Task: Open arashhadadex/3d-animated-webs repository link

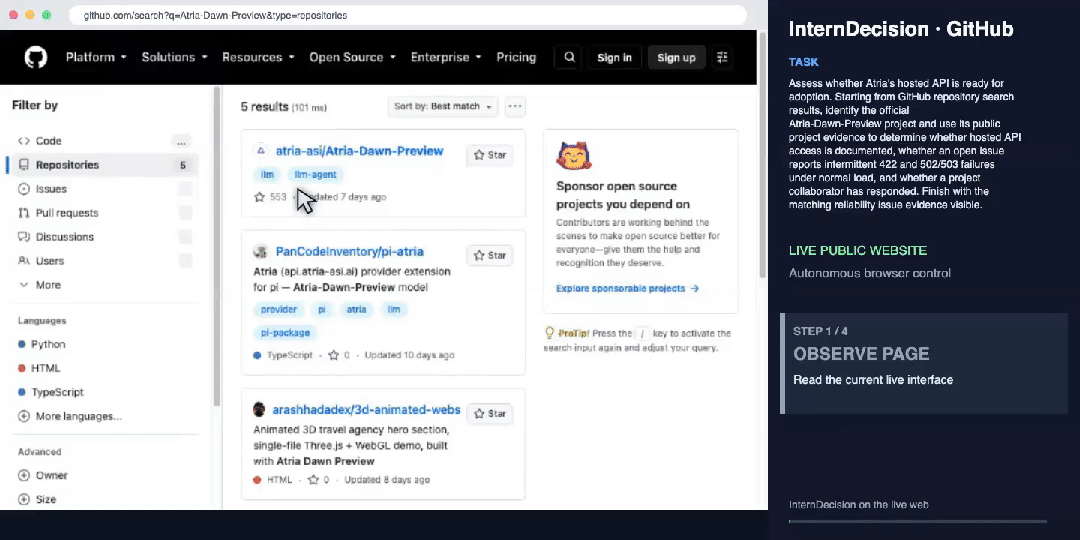Action: [366, 410]
